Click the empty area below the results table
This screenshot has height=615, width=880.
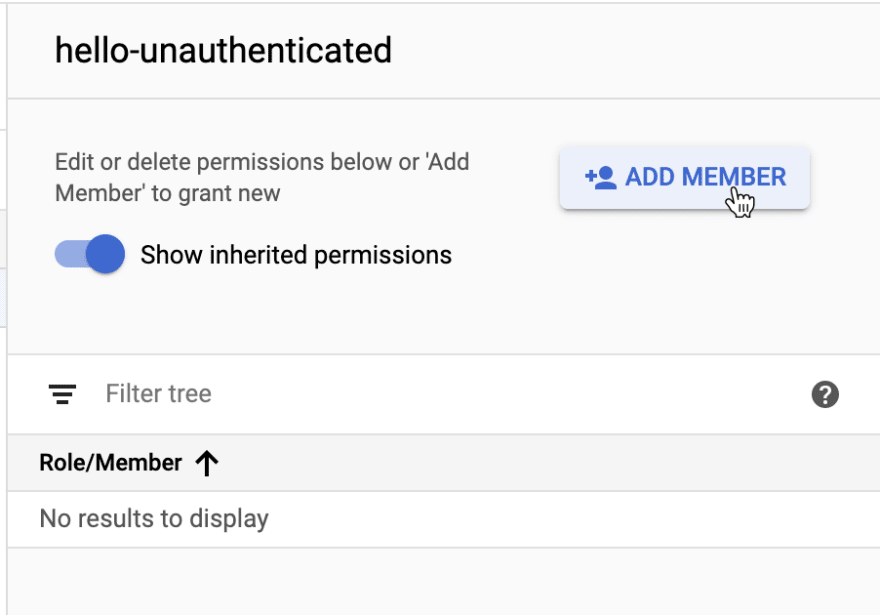[x=443, y=581]
